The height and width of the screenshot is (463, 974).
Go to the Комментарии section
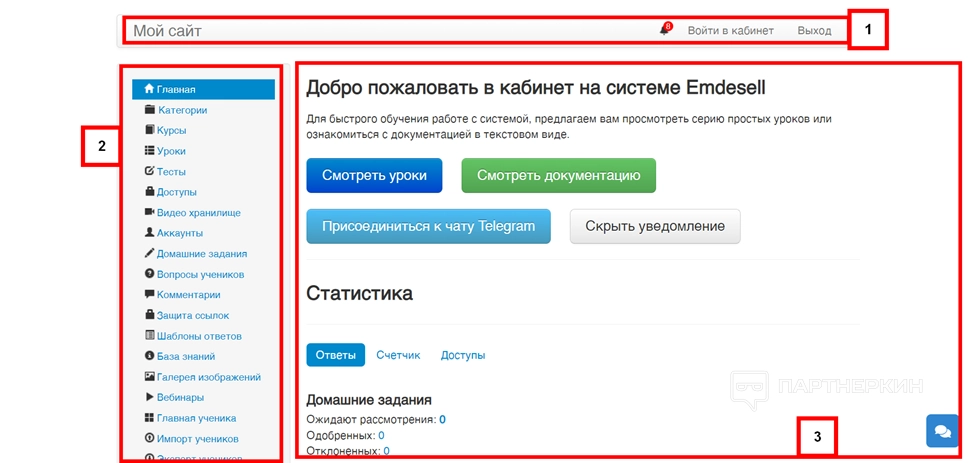coord(188,295)
